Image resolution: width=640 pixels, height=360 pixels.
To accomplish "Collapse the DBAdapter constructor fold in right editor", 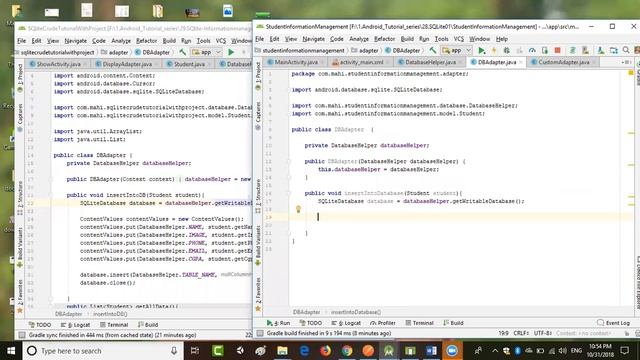I will point(289,161).
